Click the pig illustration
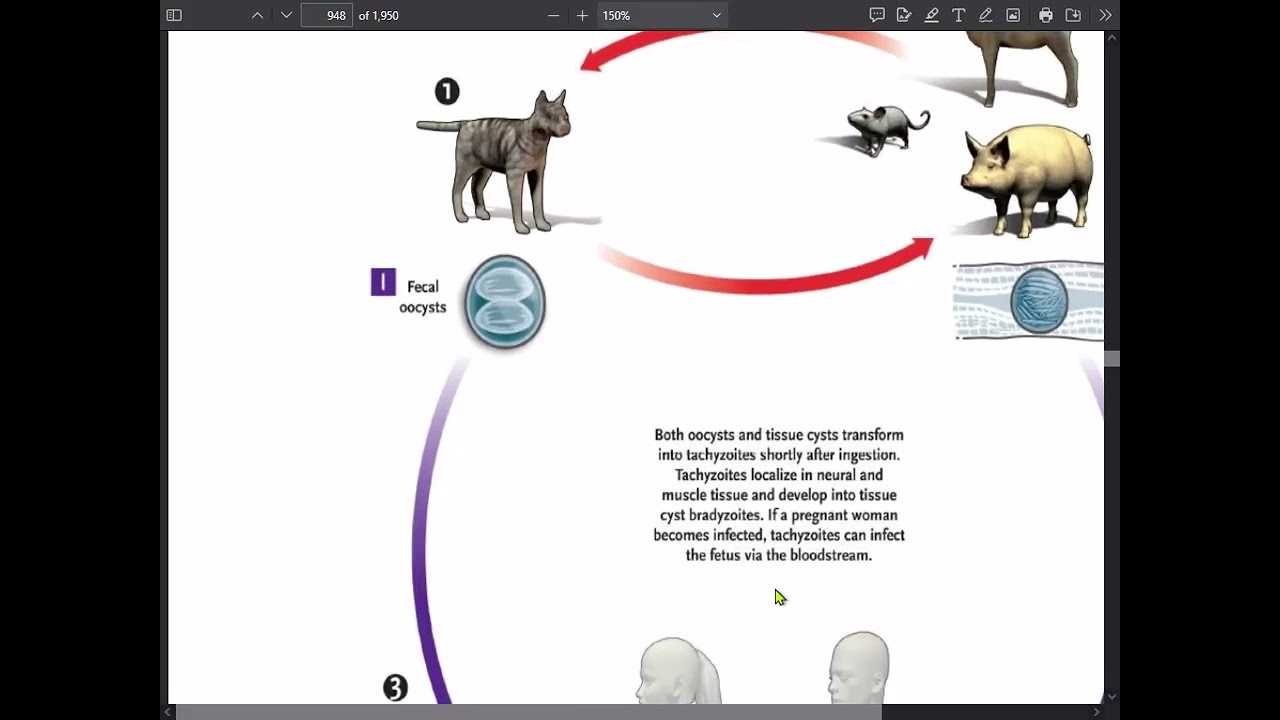Screen dimensions: 1280x720 (1027, 180)
